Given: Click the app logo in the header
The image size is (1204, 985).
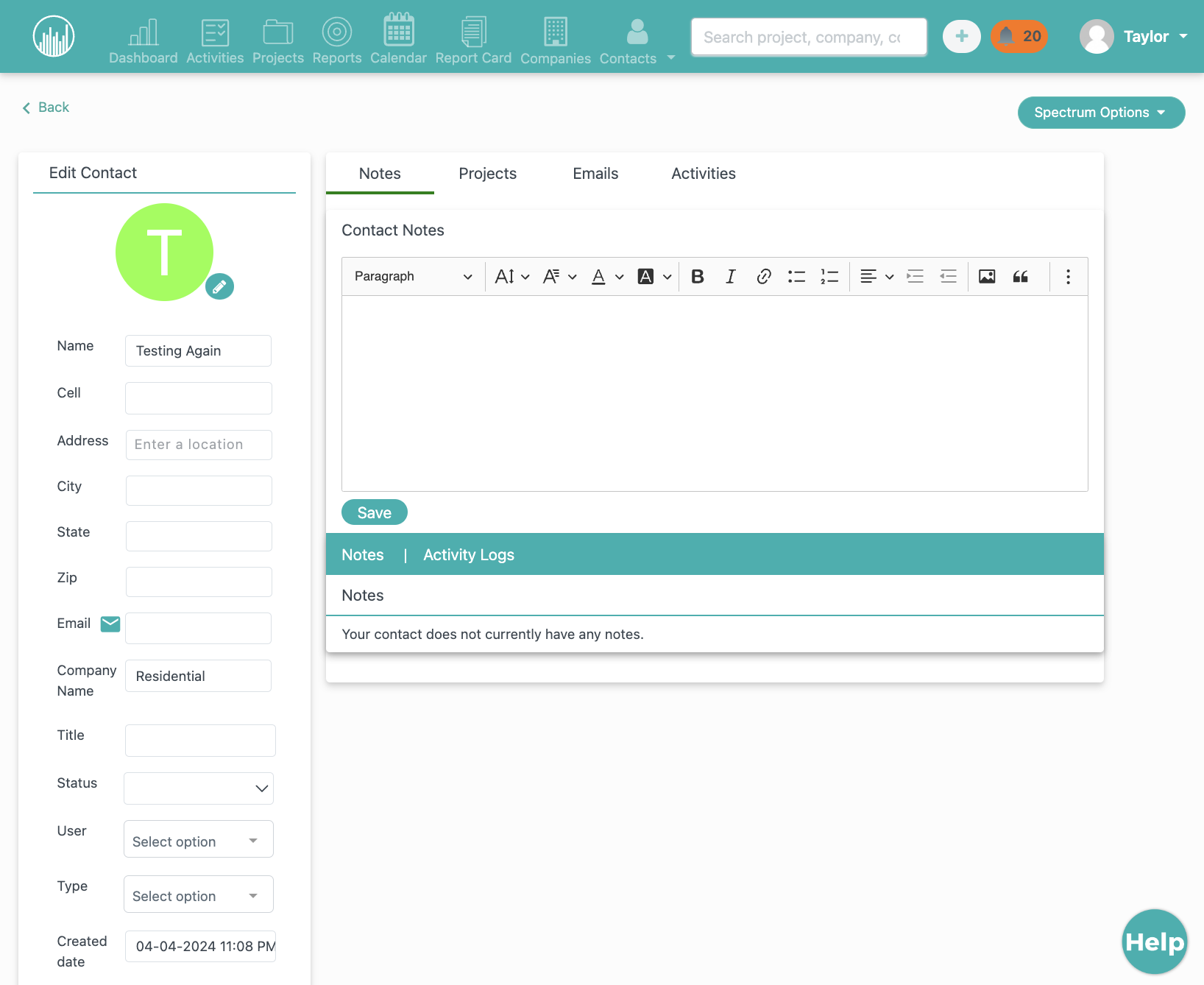Looking at the screenshot, I should click(54, 36).
